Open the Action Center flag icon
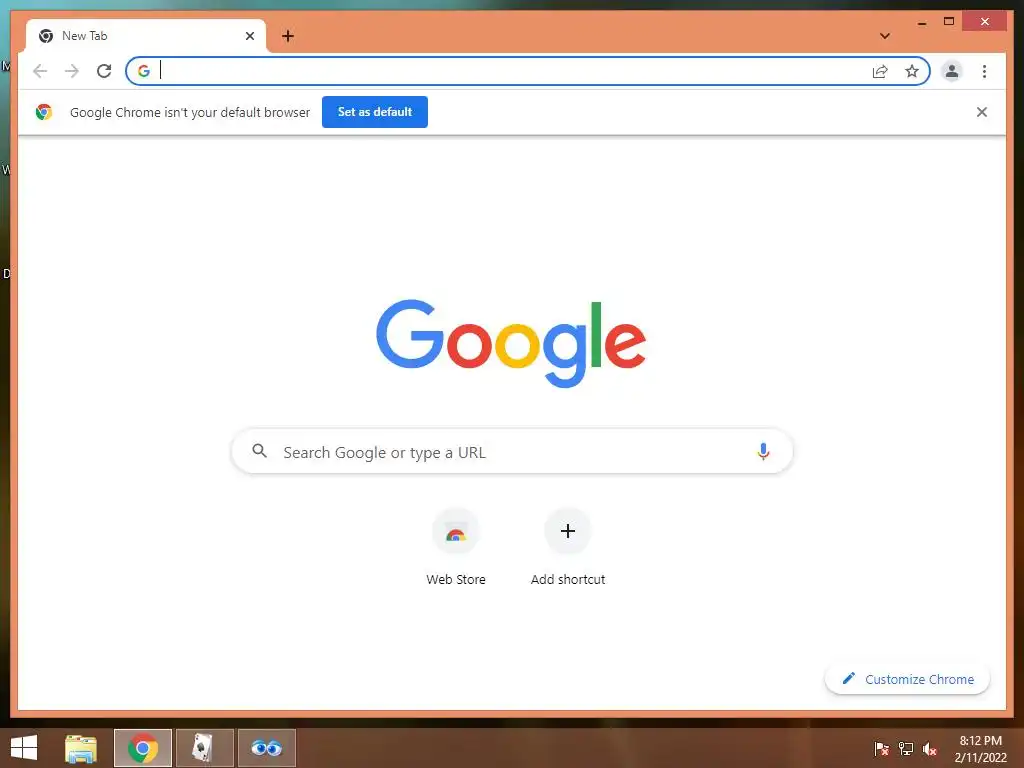The width and height of the screenshot is (1024, 768). pos(881,748)
